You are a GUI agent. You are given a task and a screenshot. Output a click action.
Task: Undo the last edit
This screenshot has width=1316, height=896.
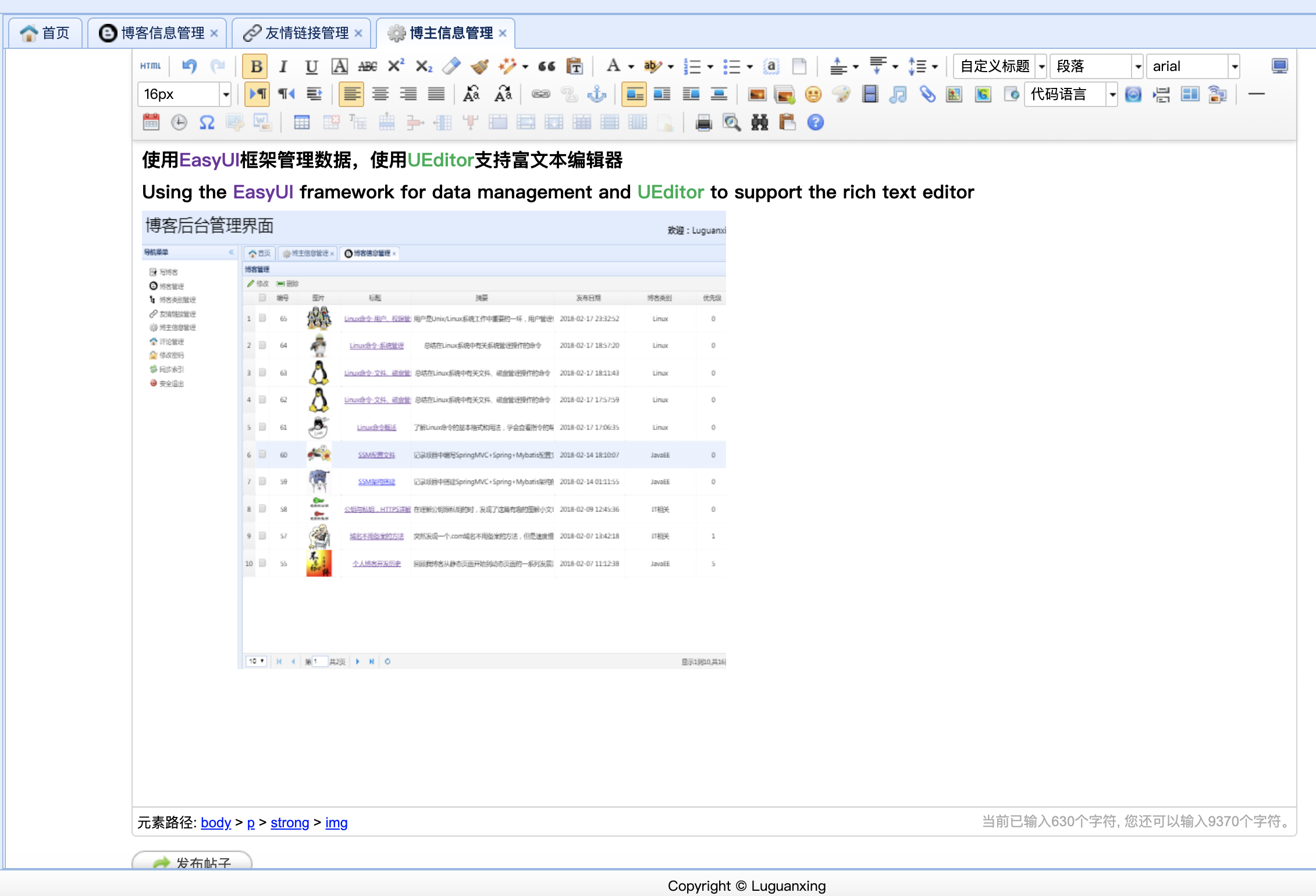[189, 66]
